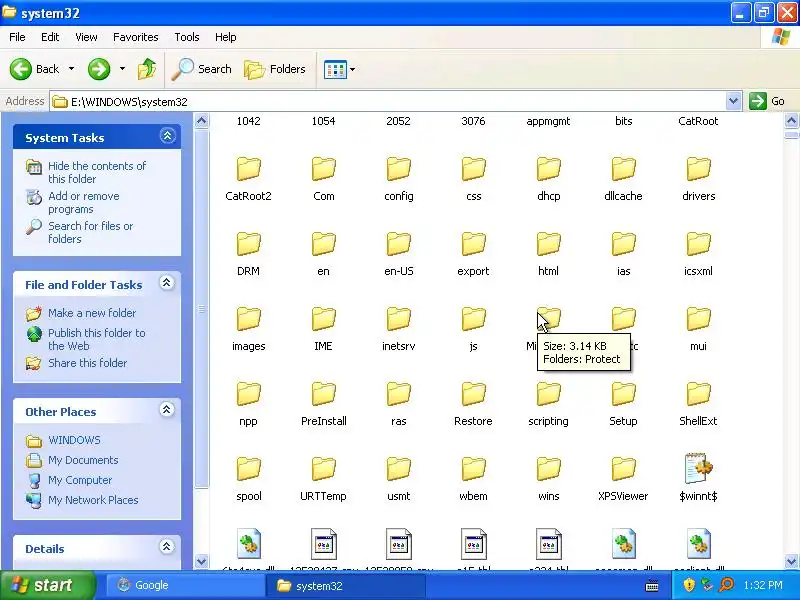Expand the Address bar dropdown
Screen dimensions: 800x600
click(733, 101)
